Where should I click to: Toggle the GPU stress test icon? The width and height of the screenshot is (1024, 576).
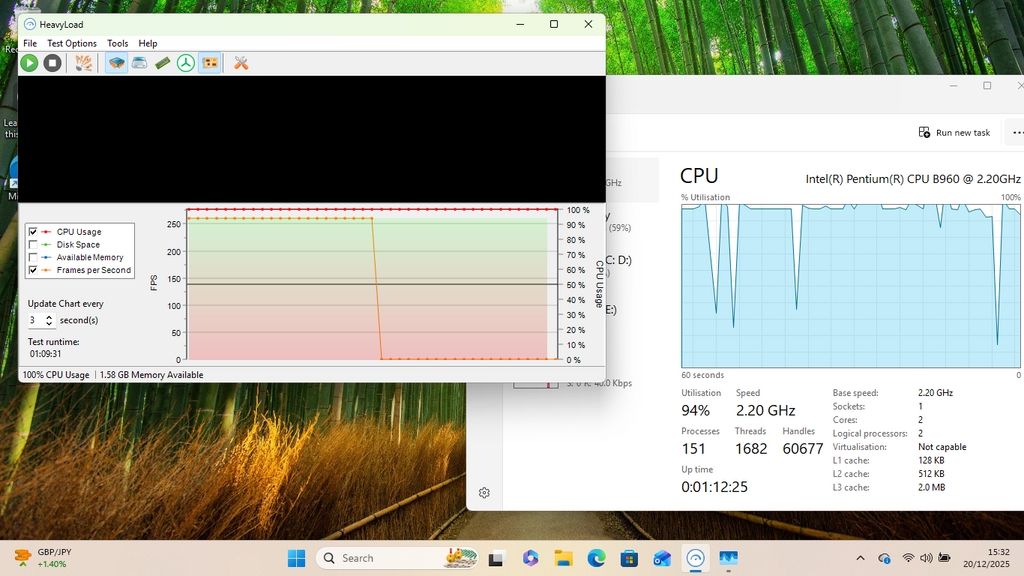[210, 63]
